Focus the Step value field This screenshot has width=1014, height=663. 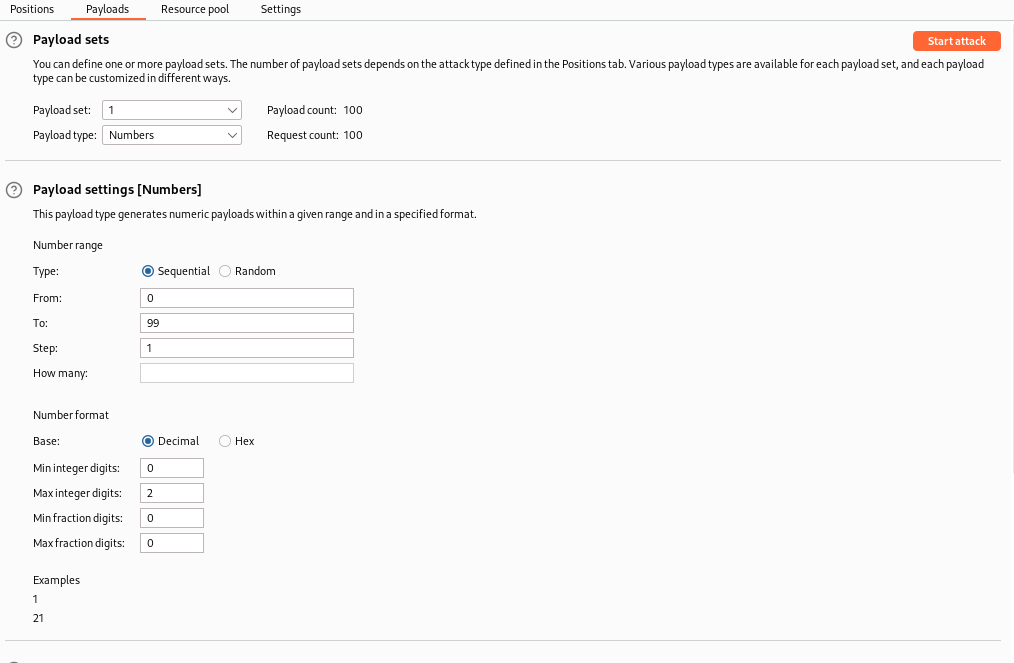point(247,348)
